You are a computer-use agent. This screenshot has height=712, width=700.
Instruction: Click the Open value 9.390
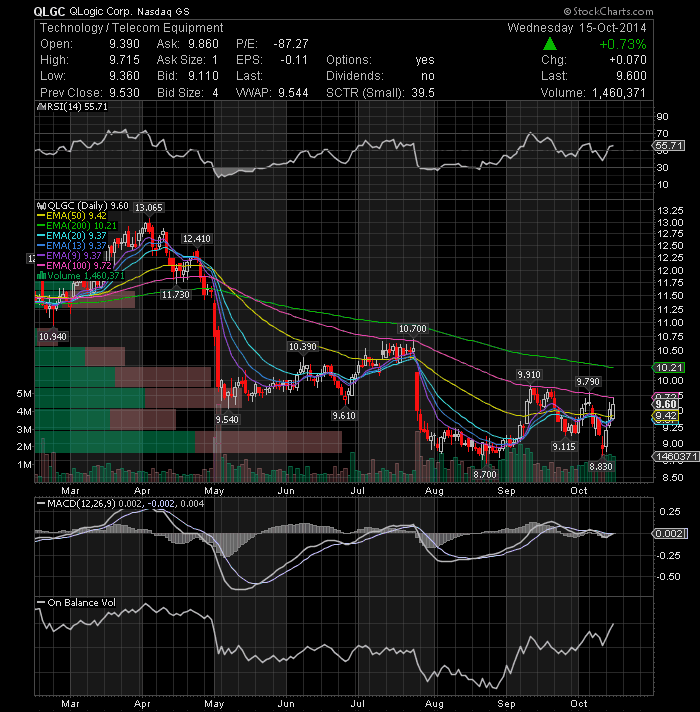(124, 44)
